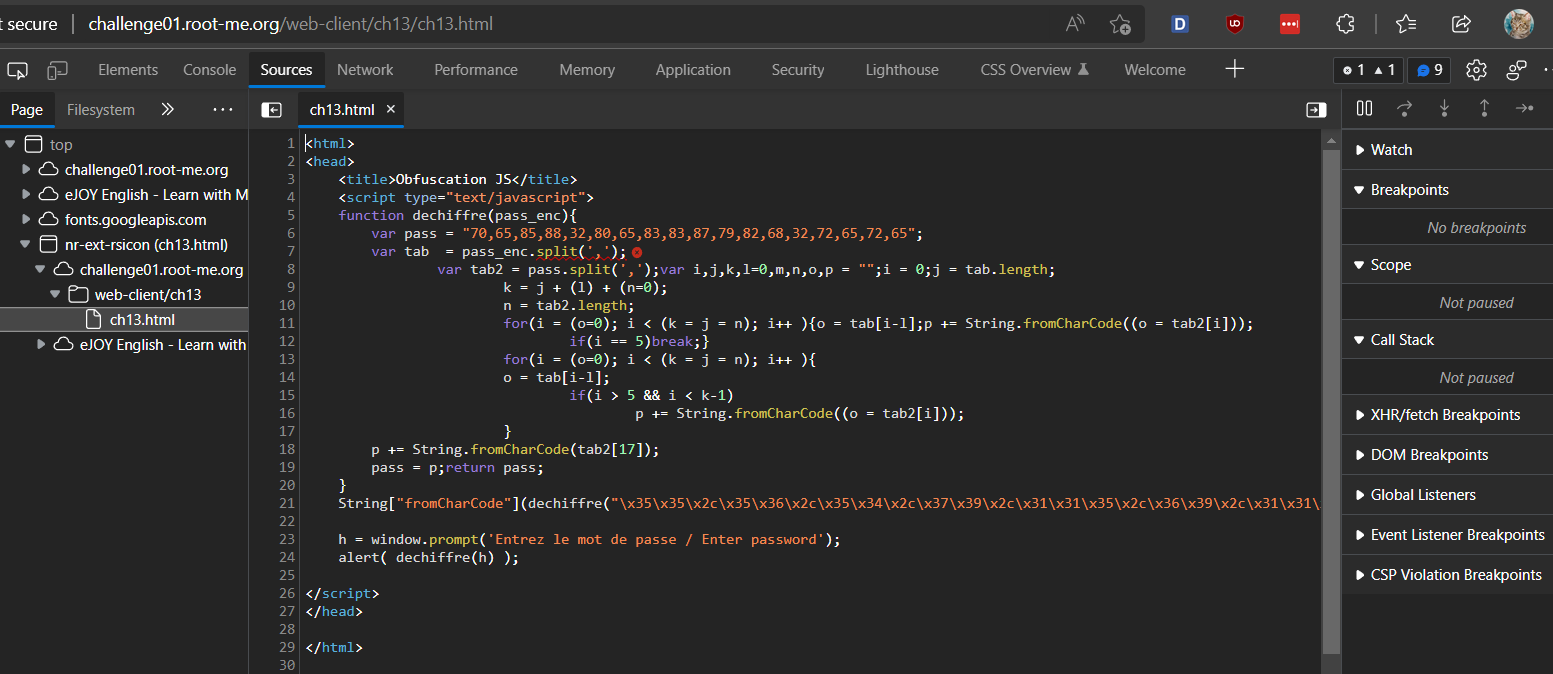Open the Performance tab
Image resolution: width=1553 pixels, height=674 pixels.
point(476,70)
